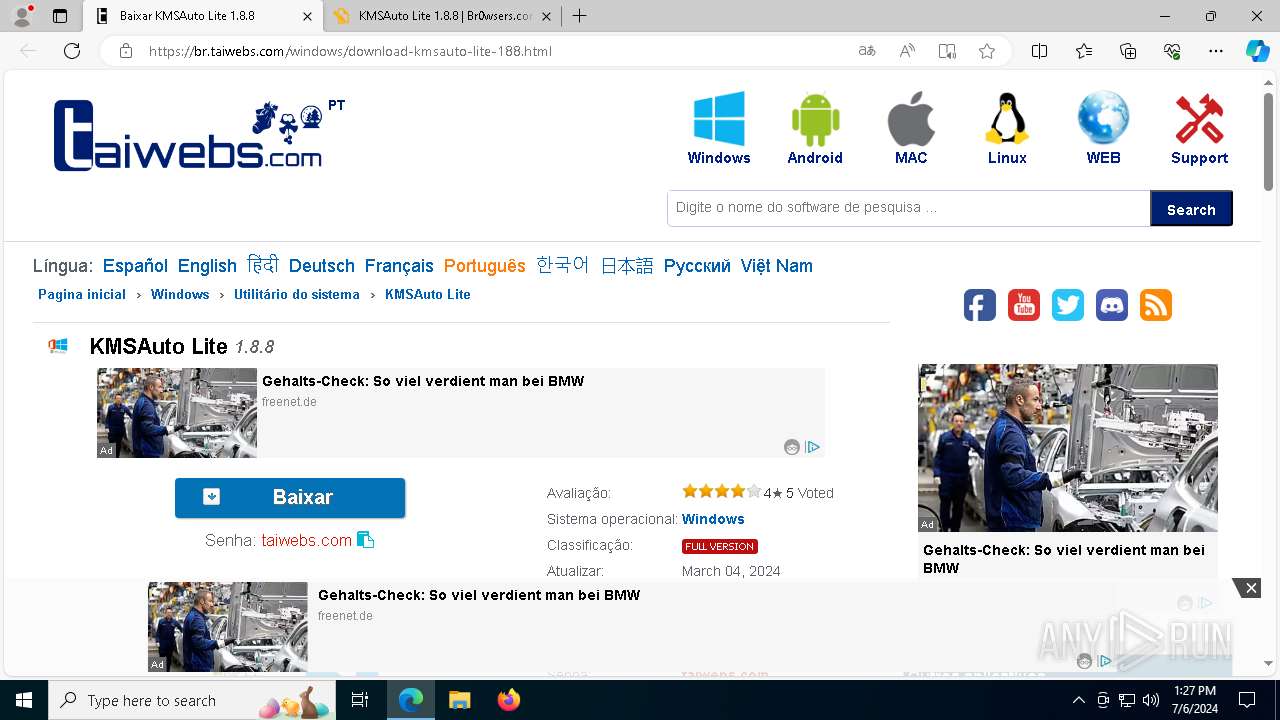Open the Edge tab actions menu
The image size is (1280, 720).
[60, 16]
